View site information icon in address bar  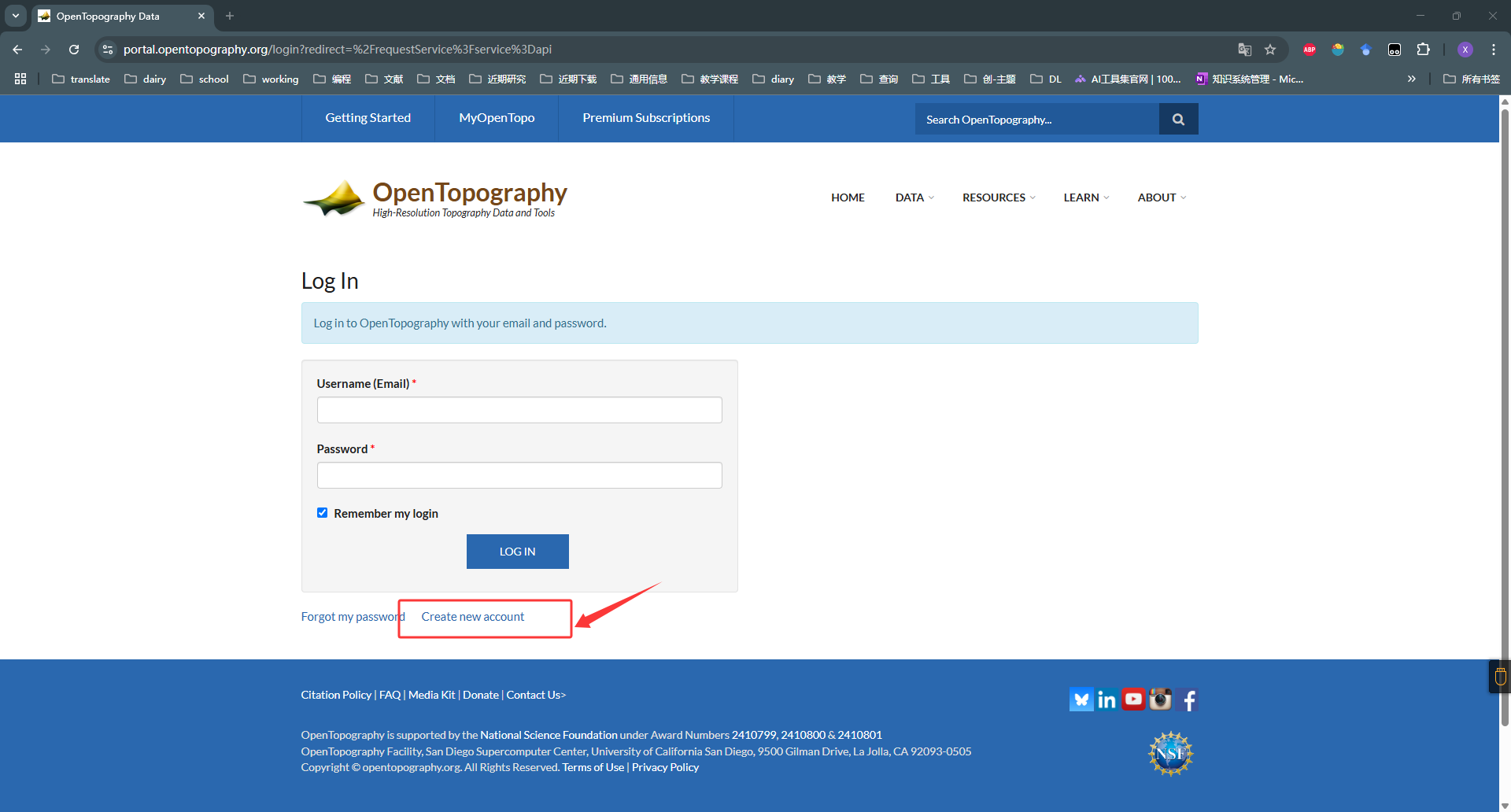[x=108, y=50]
